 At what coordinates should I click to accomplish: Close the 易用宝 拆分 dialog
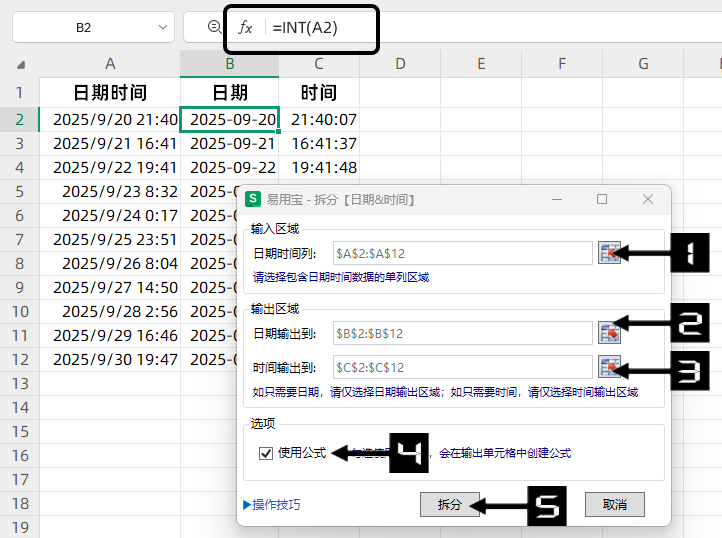[x=647, y=199]
